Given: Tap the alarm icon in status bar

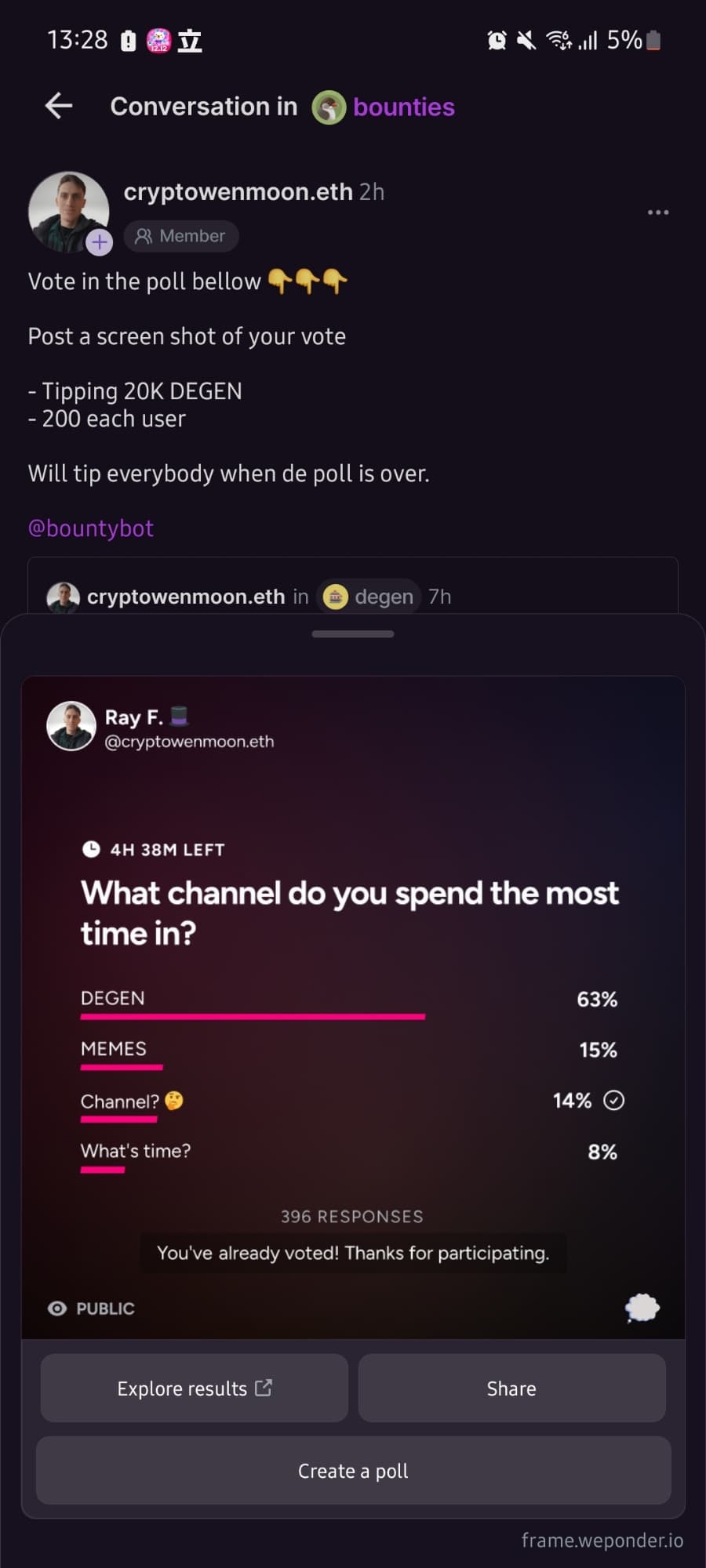Looking at the screenshot, I should pyautogui.click(x=497, y=40).
